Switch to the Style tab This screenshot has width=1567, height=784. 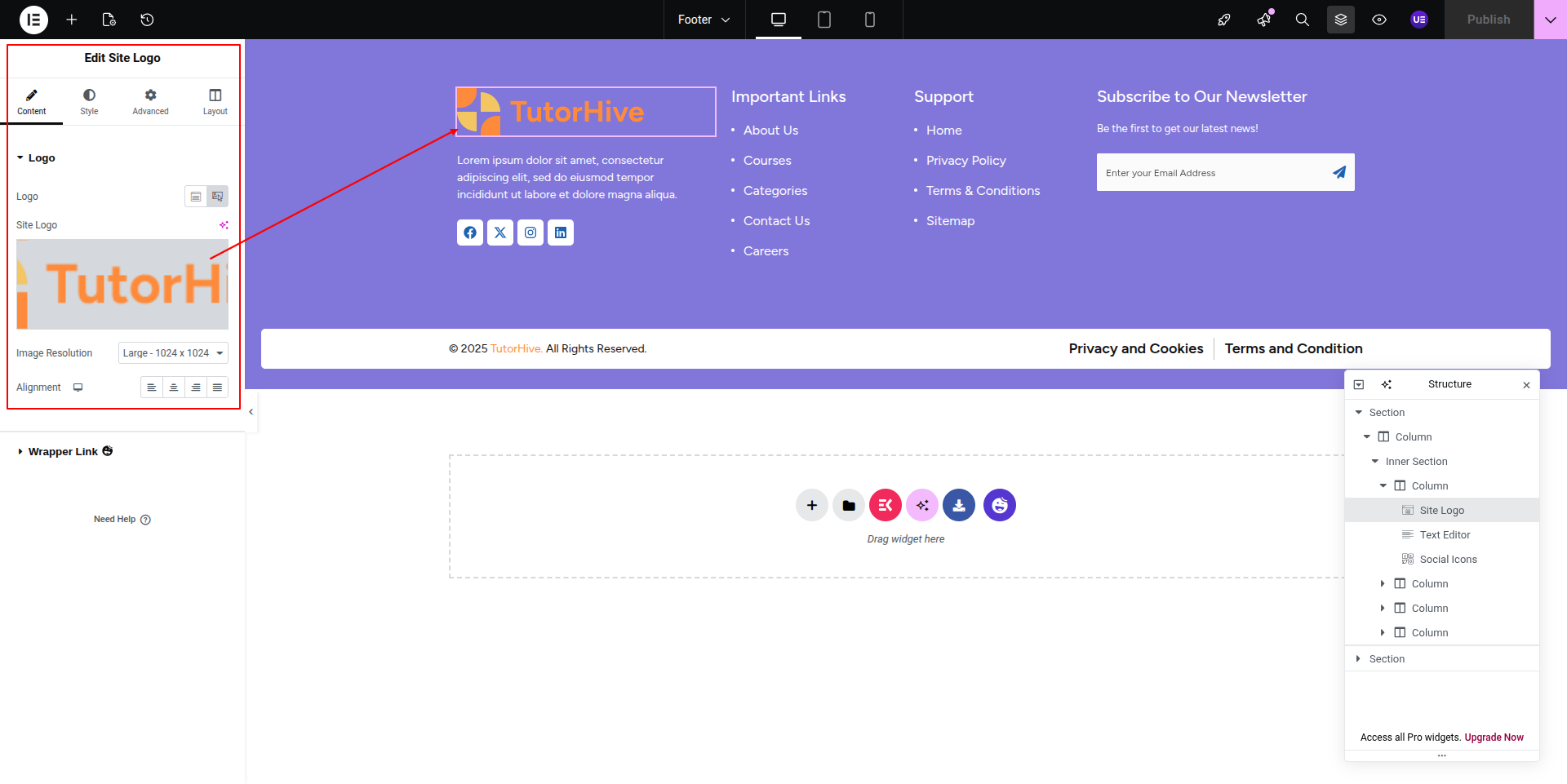click(89, 102)
